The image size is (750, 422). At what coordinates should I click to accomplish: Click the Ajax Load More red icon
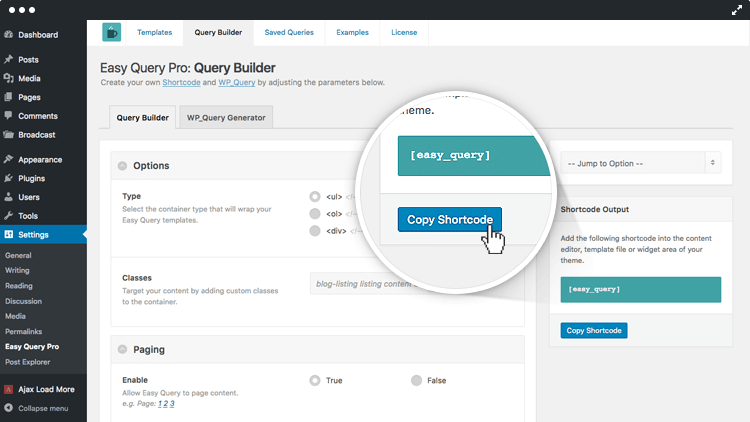(8, 389)
